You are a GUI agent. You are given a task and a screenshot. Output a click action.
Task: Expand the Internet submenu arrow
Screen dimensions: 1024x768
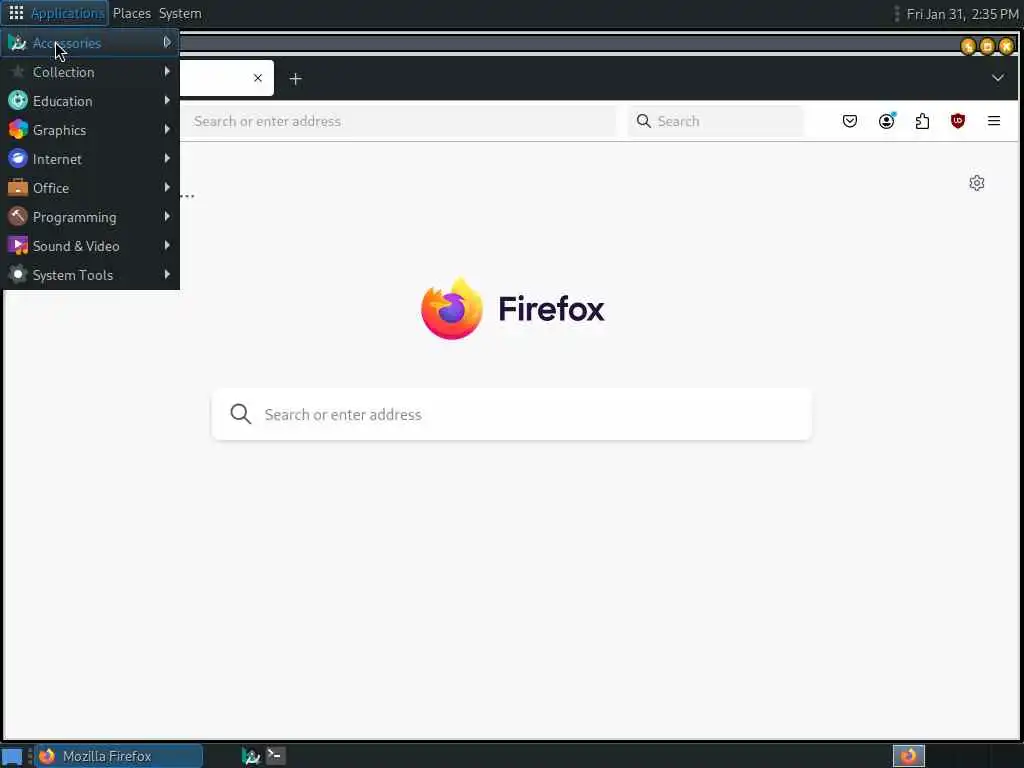pos(167,158)
